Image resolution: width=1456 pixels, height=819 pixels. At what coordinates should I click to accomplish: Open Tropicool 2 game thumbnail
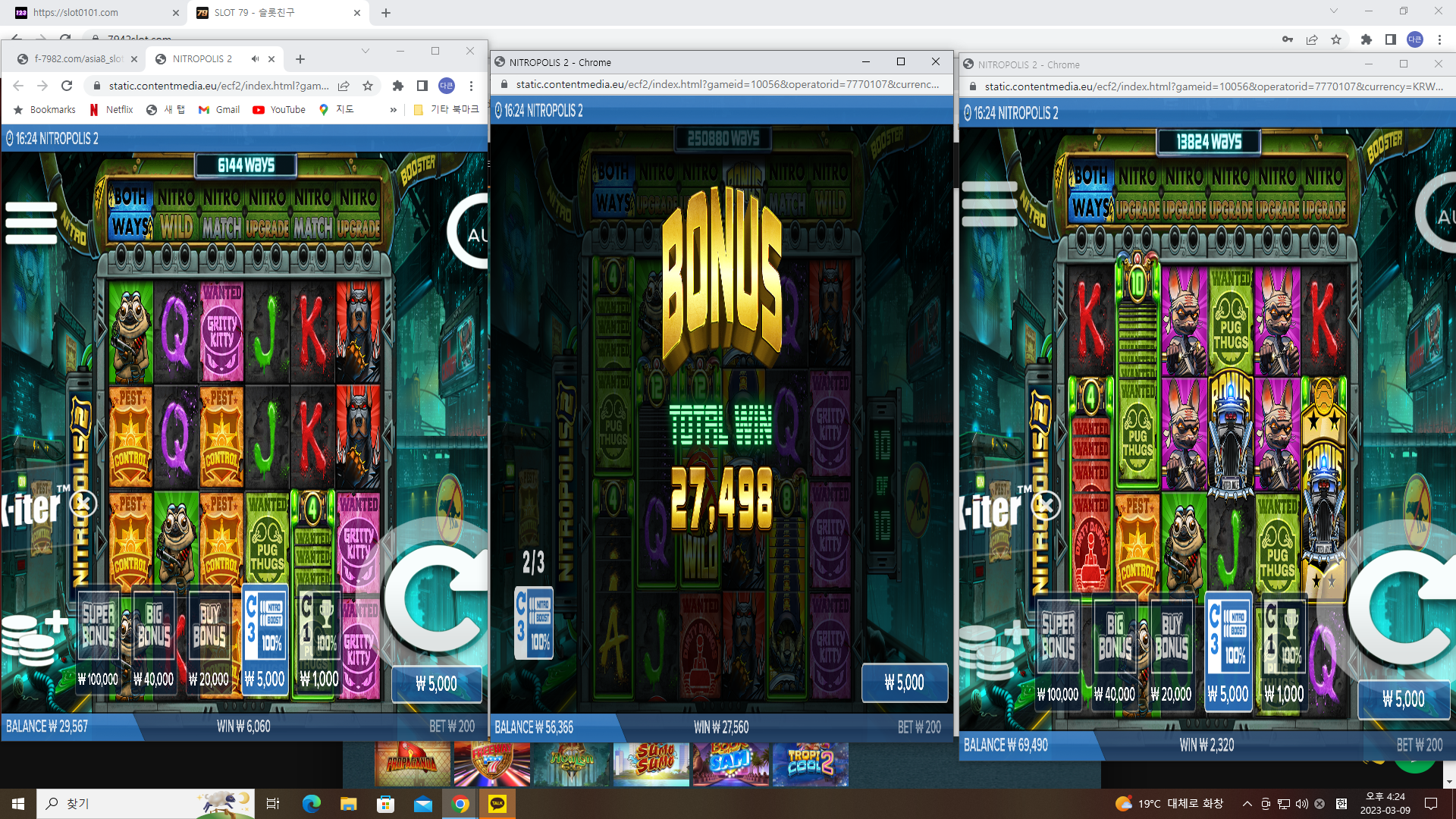coord(811,764)
